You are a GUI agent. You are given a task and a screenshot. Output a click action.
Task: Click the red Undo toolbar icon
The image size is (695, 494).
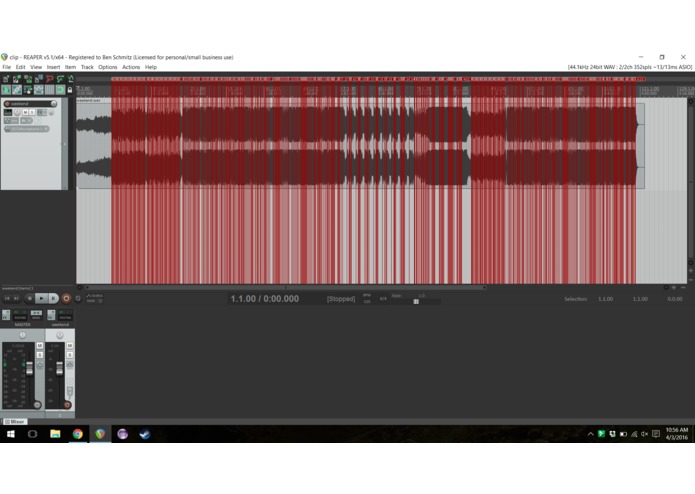click(50, 78)
